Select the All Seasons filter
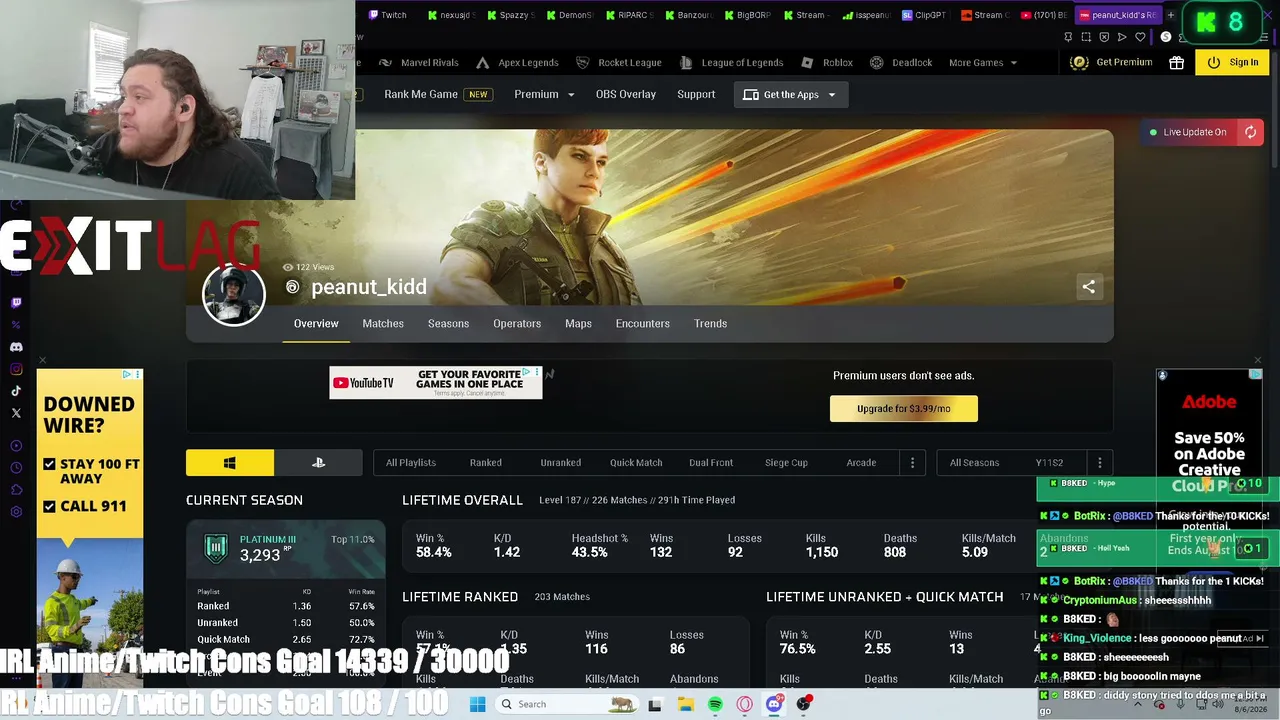The width and height of the screenshot is (1280, 720). click(x=974, y=463)
